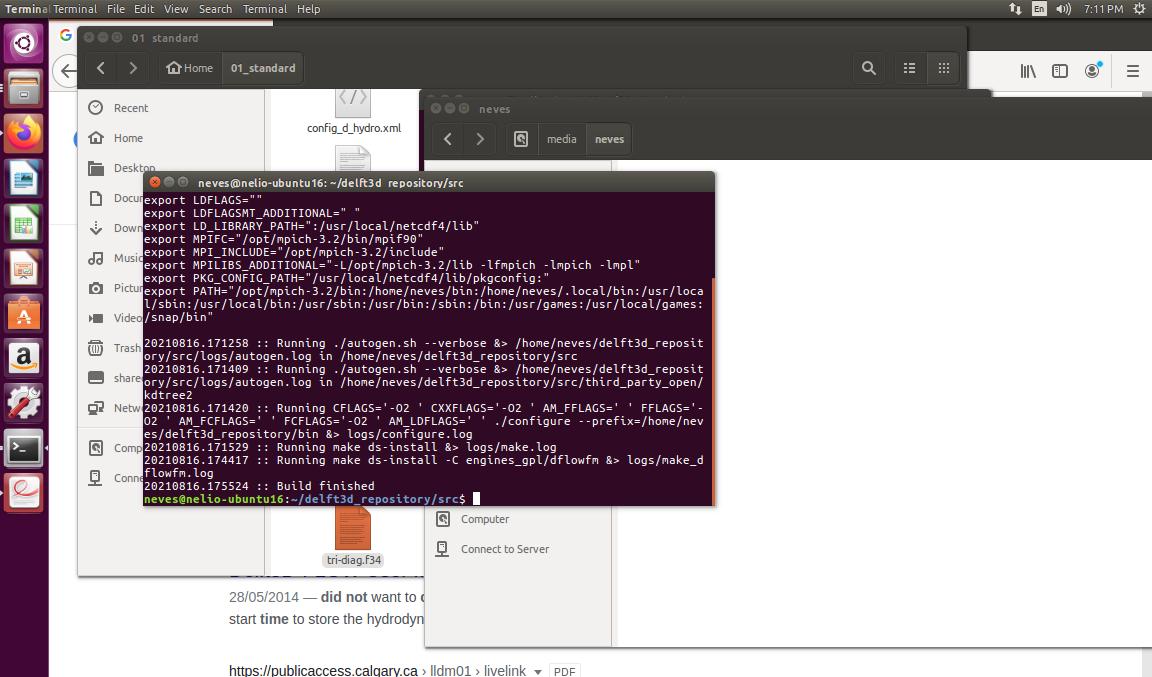Click the Firefox account avatar icon
1152x677 pixels.
coord(1092,71)
